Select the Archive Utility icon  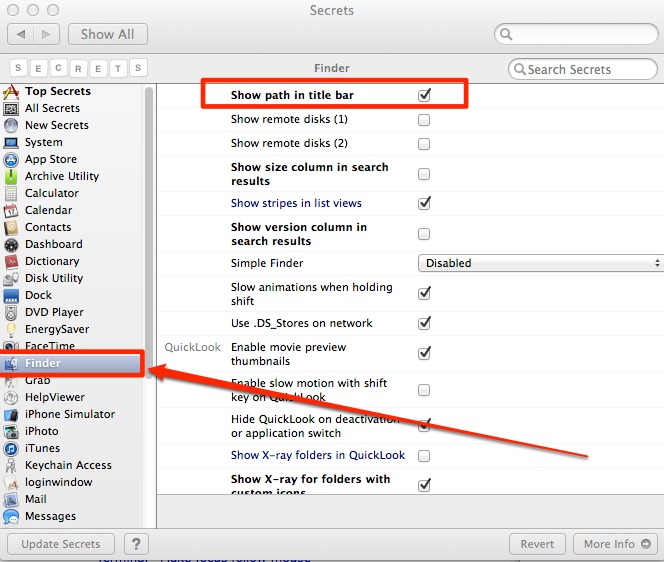coord(11,176)
